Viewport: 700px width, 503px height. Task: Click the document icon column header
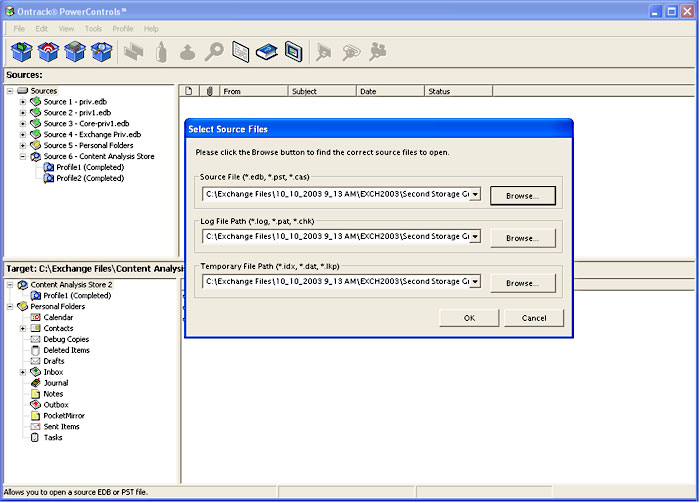tap(189, 91)
